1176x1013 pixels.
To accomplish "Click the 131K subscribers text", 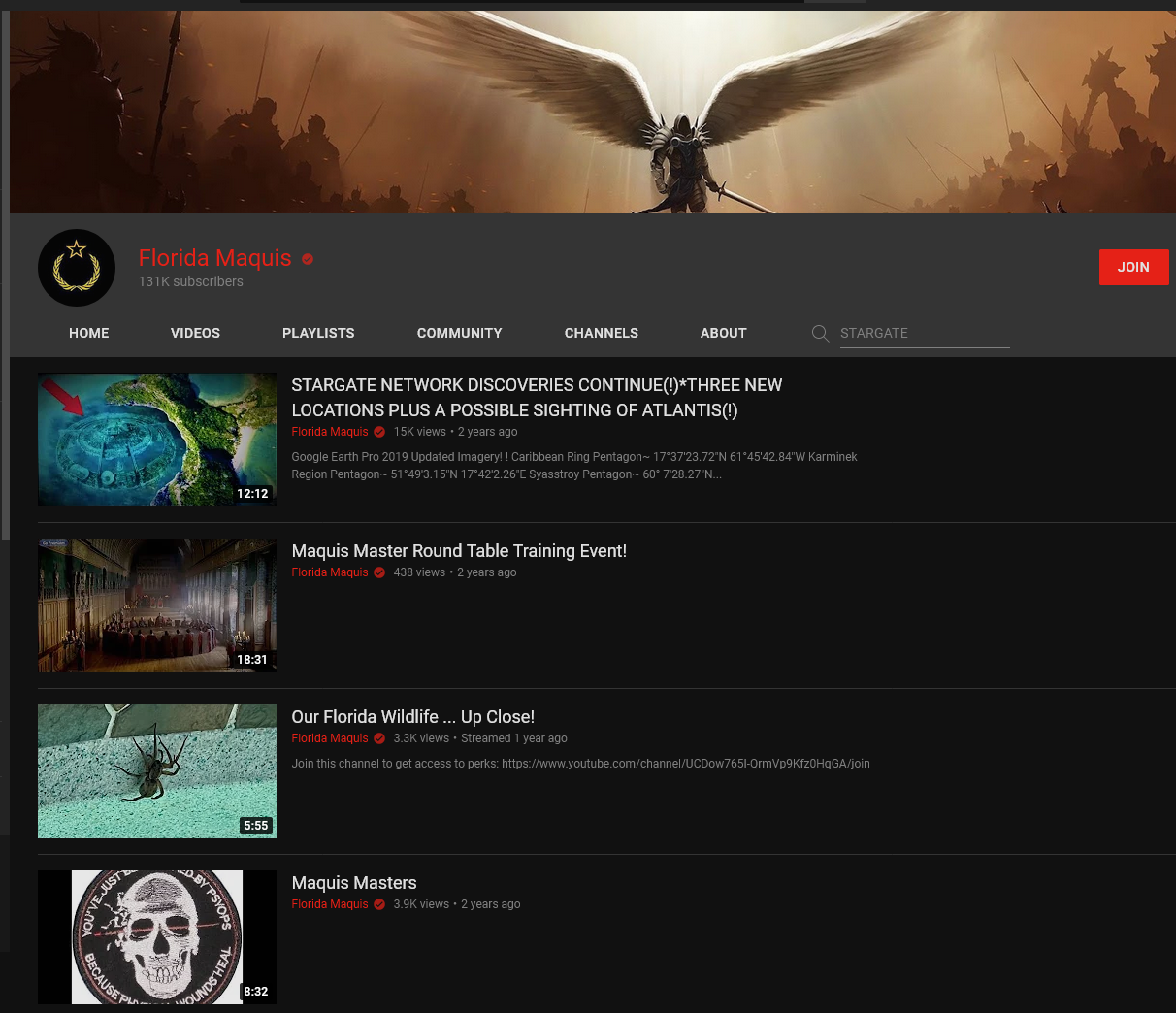I will (191, 281).
